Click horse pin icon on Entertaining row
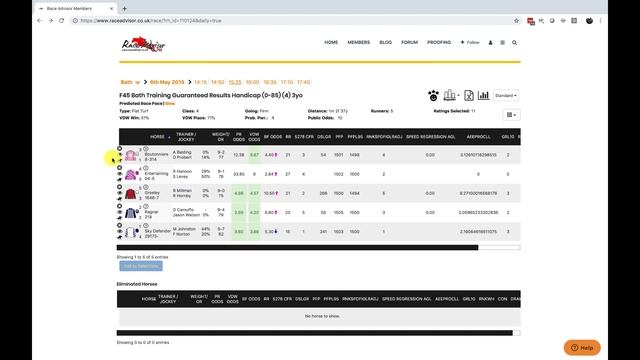The height and width of the screenshot is (360, 640). (120, 180)
